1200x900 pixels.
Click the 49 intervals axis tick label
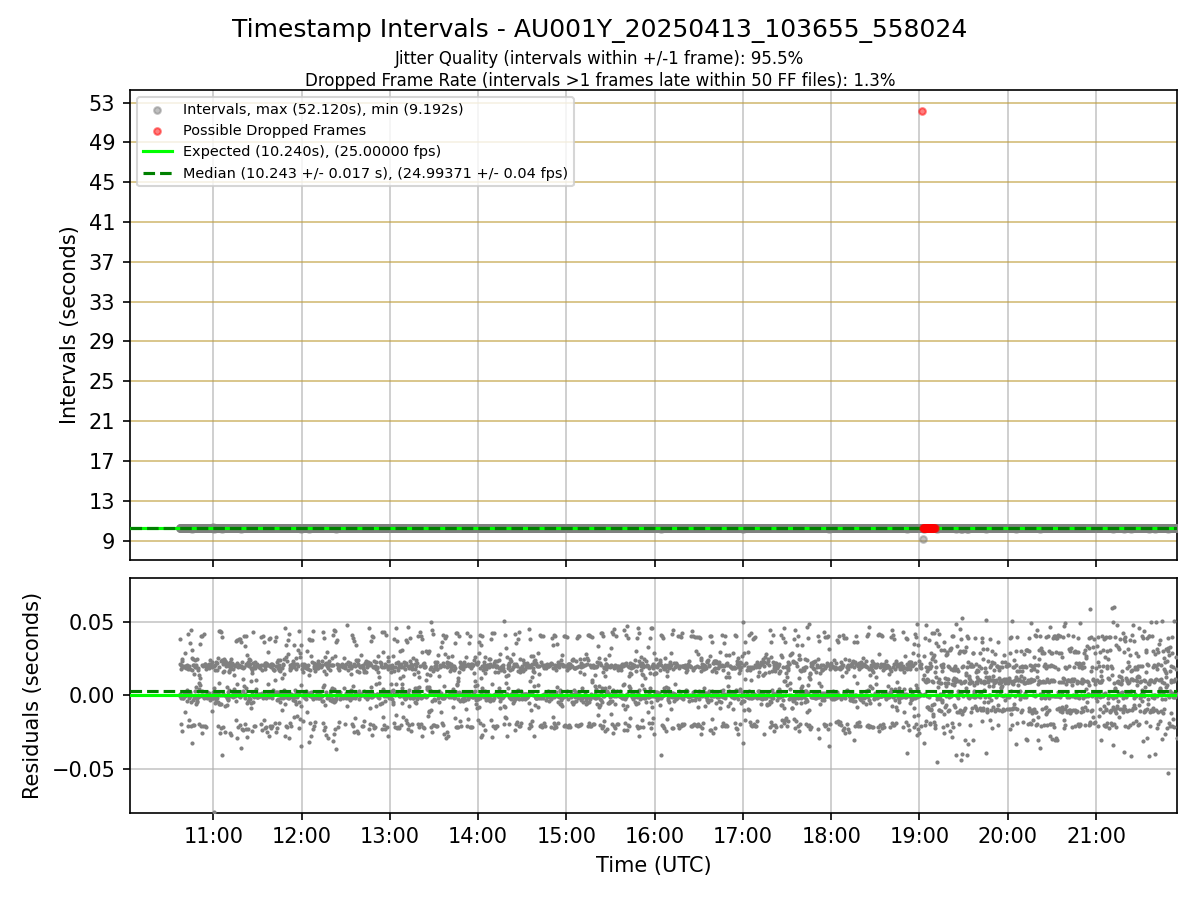coord(104,143)
